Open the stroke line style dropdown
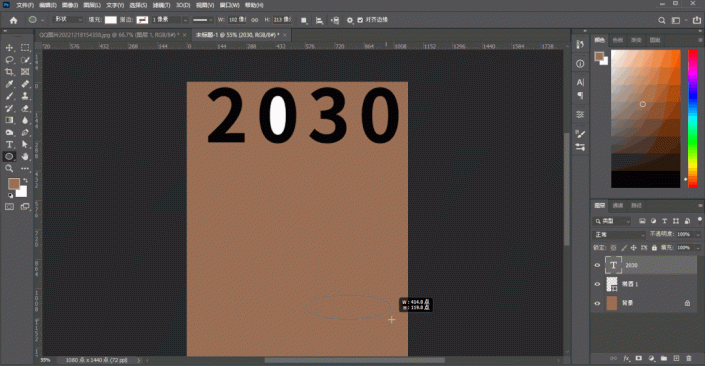 click(202, 20)
